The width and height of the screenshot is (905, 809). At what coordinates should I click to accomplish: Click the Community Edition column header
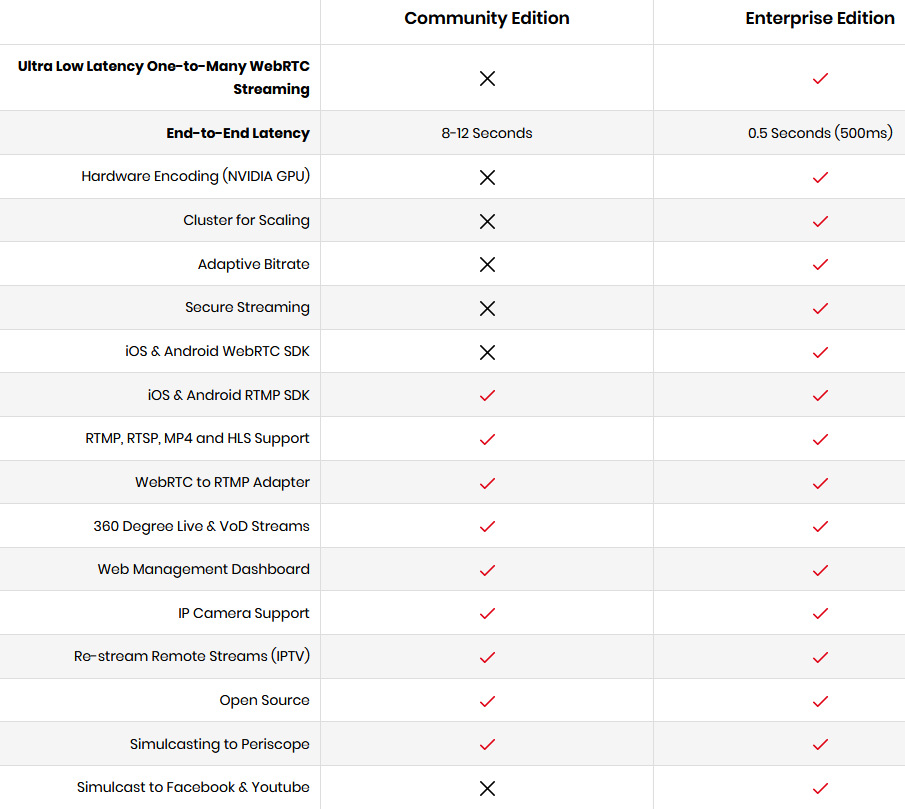[x=487, y=19]
